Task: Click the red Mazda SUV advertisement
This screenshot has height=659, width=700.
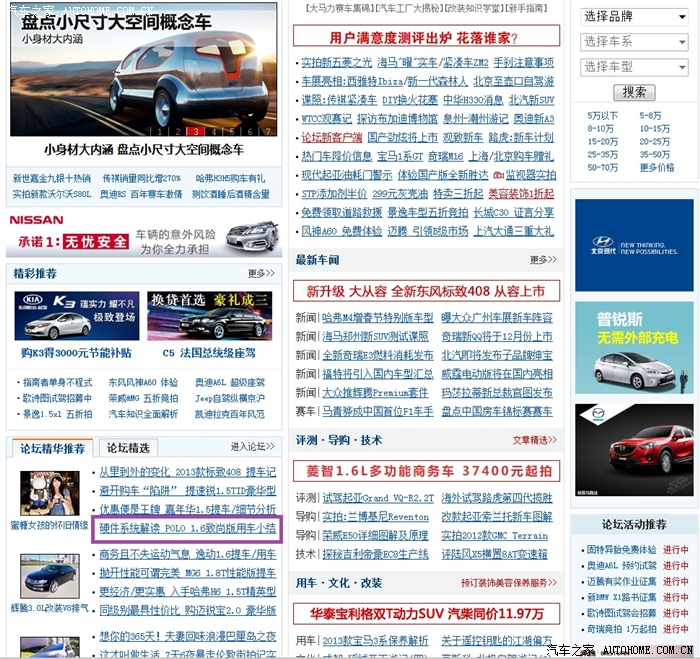Action: coord(633,450)
